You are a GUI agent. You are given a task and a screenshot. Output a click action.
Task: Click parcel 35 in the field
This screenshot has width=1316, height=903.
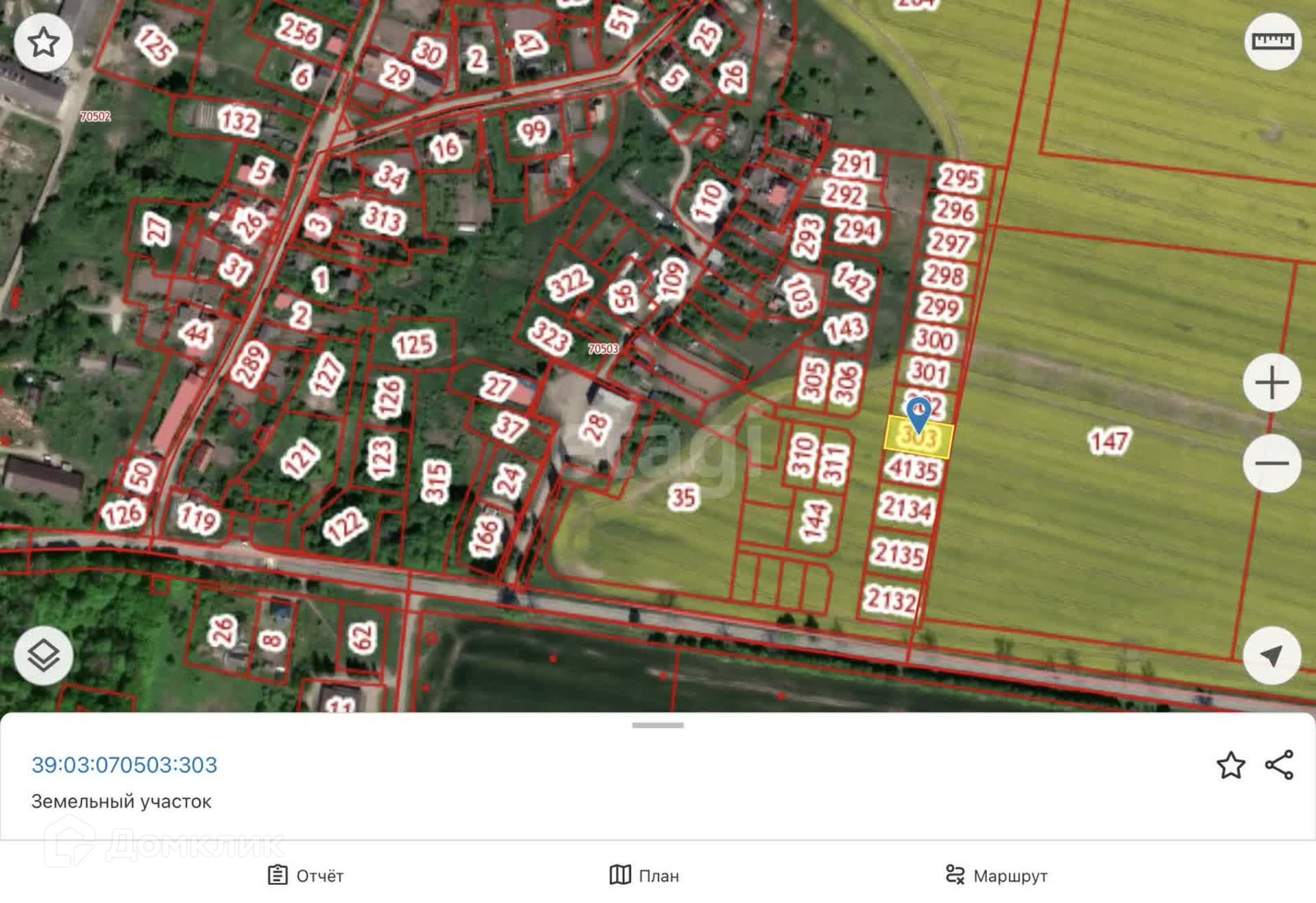pos(683,498)
